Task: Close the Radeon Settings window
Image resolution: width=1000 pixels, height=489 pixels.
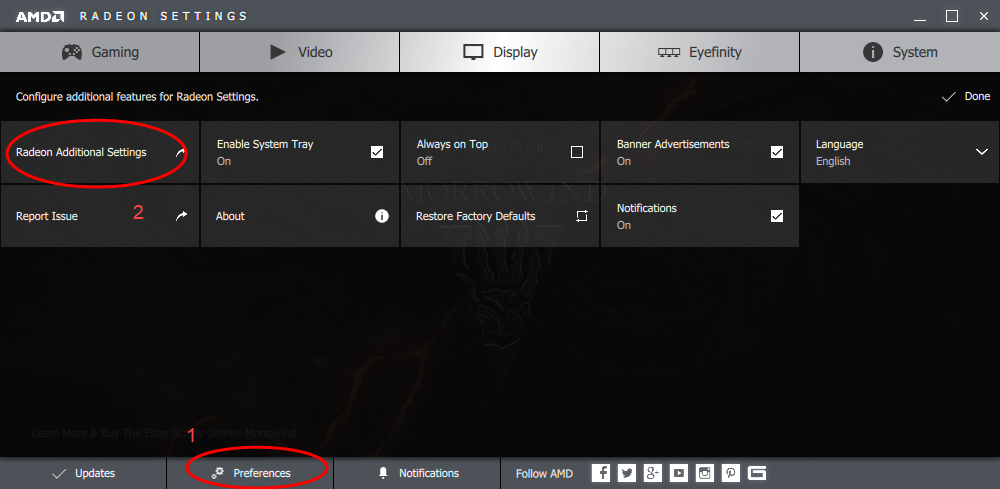Action: pyautogui.click(x=983, y=17)
